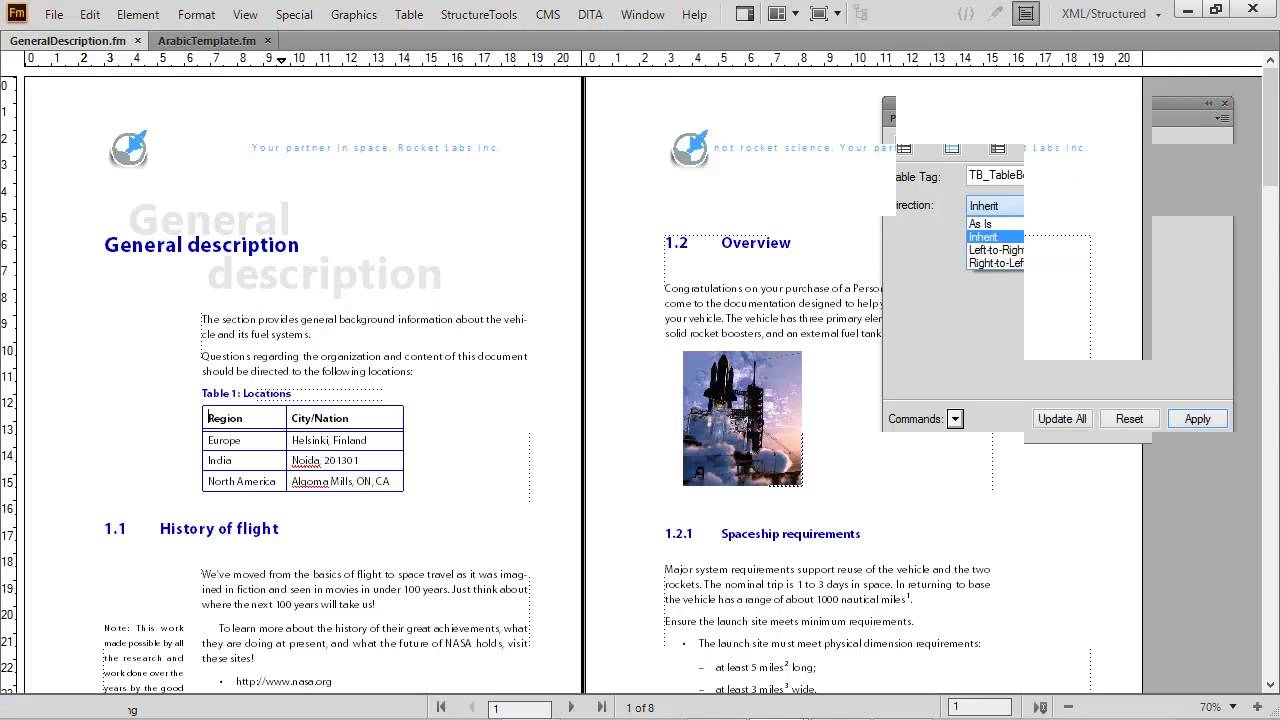Click the screen mode icon
This screenshot has height=720, width=1280.
(819, 14)
